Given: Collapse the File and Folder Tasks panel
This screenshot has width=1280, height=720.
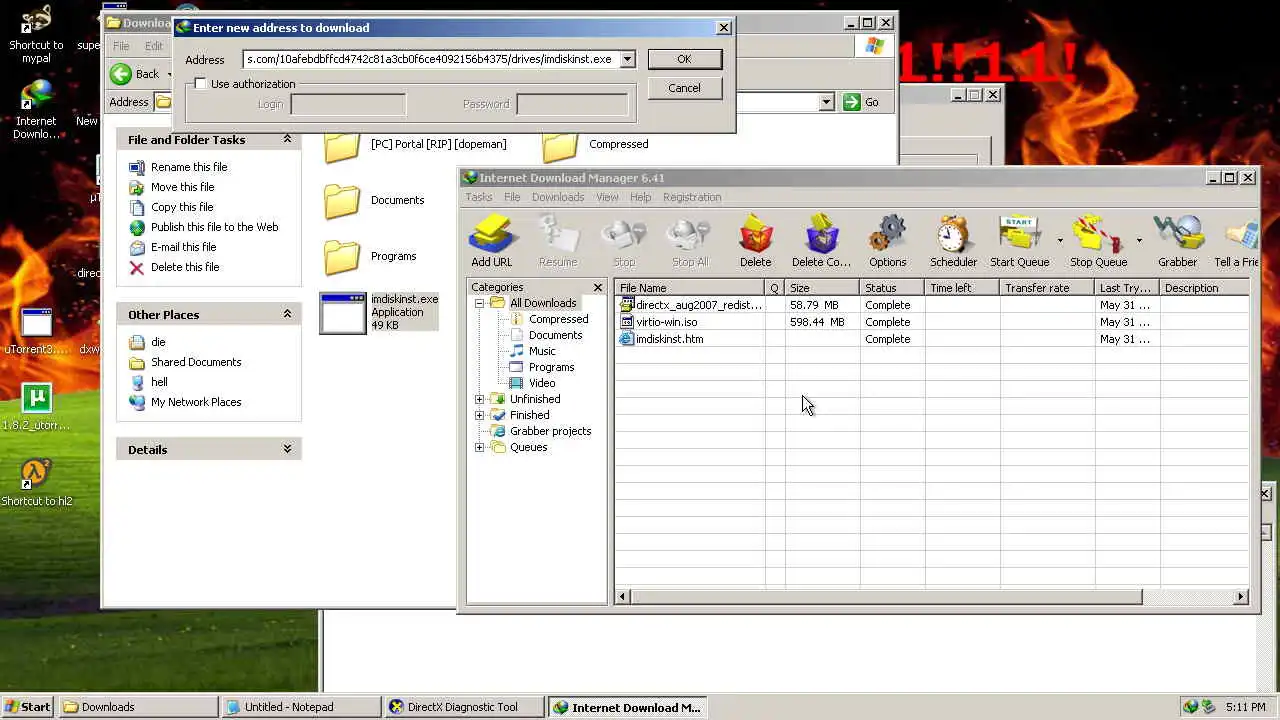Looking at the screenshot, I should coord(287,139).
